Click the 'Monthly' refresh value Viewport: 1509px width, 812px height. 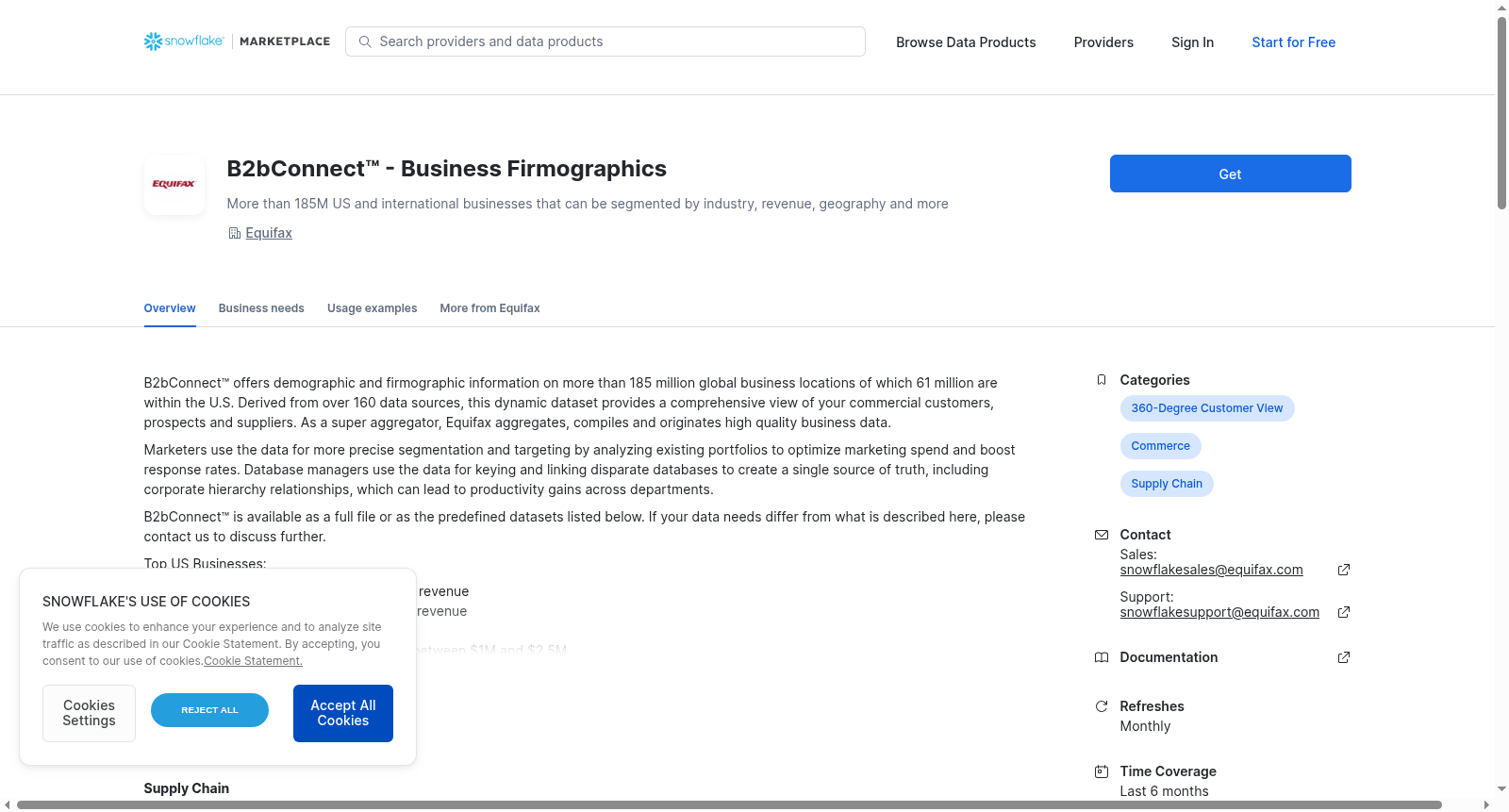tap(1145, 726)
